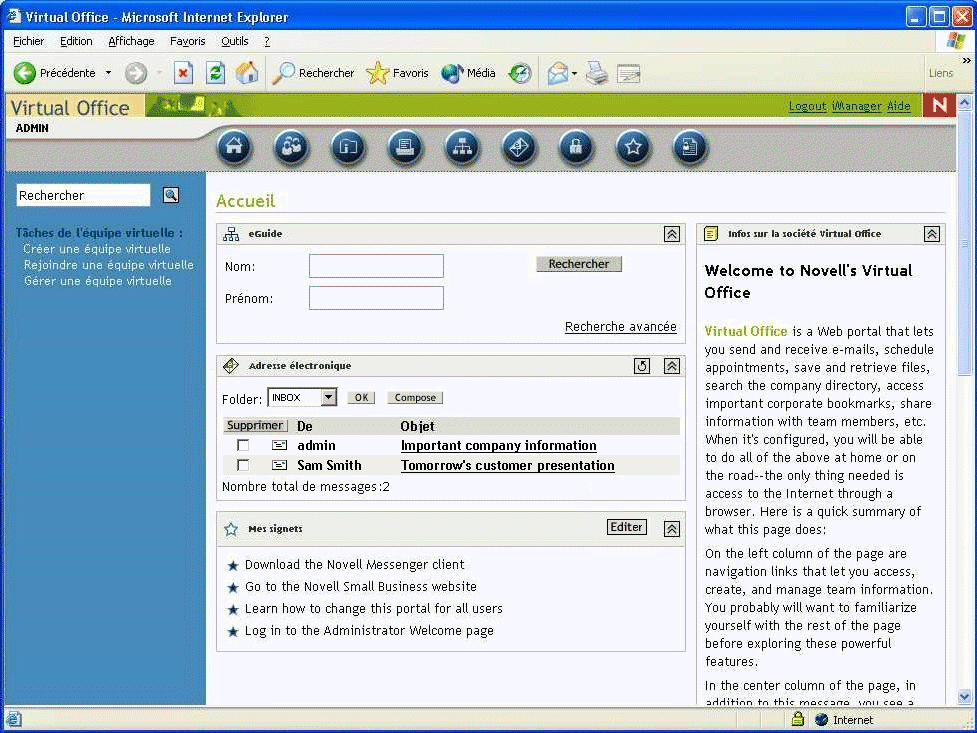Open the Aide link
977x733 pixels.
click(898, 106)
